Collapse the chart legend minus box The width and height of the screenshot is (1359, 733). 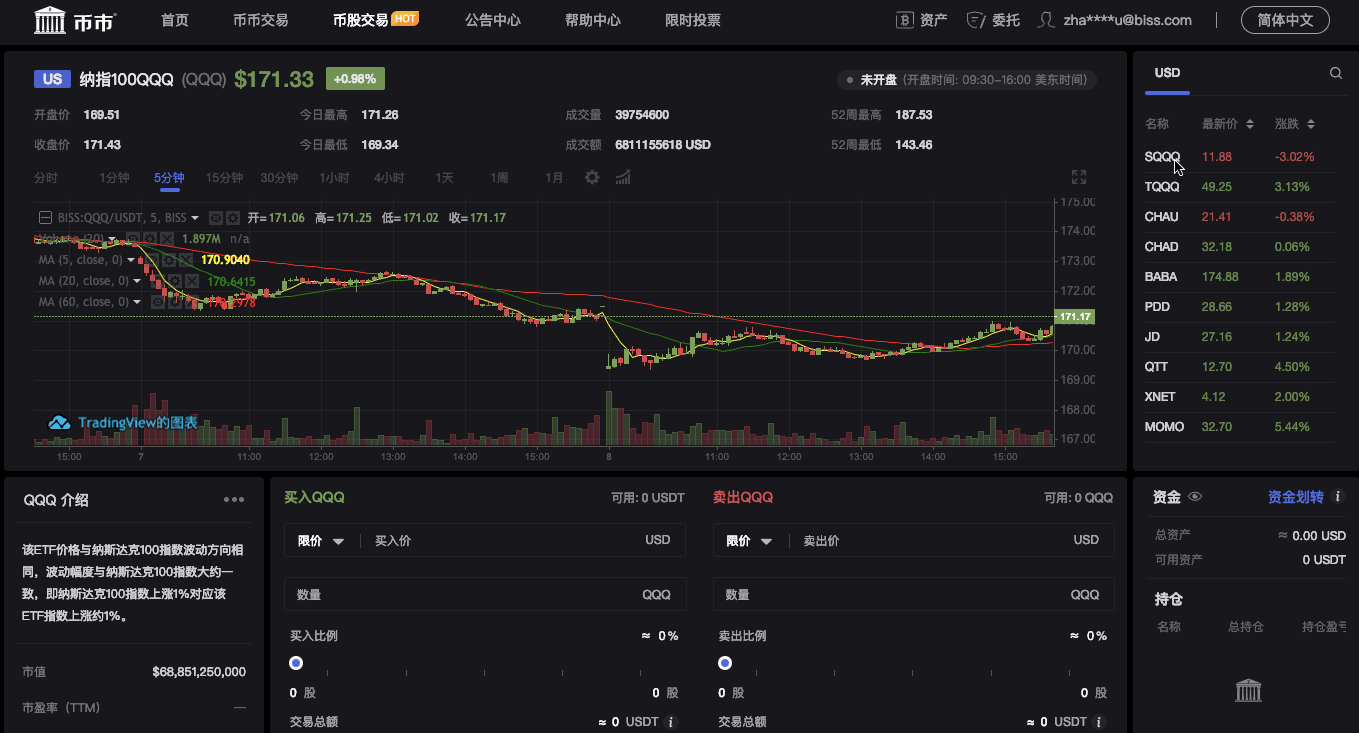pos(45,218)
